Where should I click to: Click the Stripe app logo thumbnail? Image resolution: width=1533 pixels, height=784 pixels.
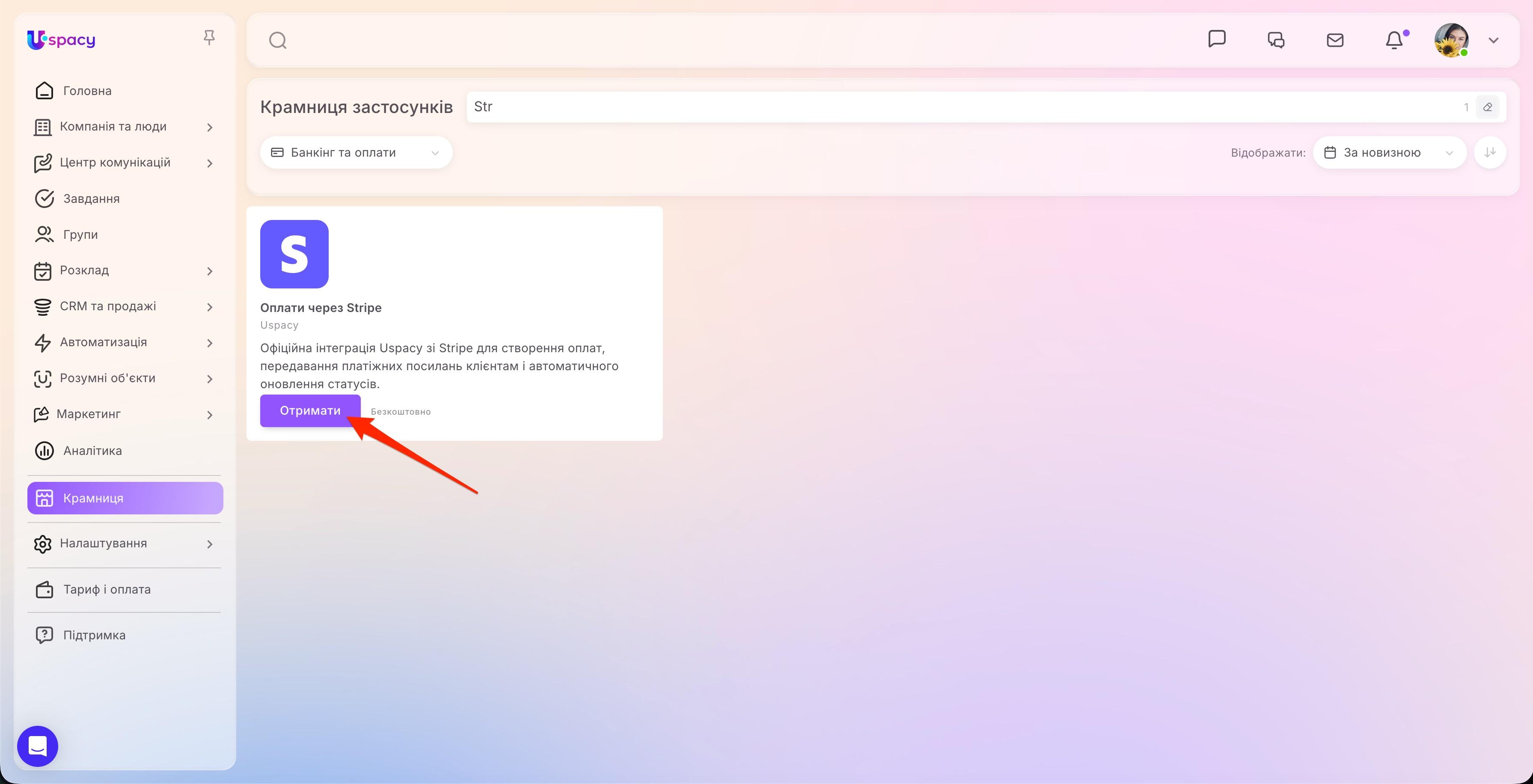(294, 254)
